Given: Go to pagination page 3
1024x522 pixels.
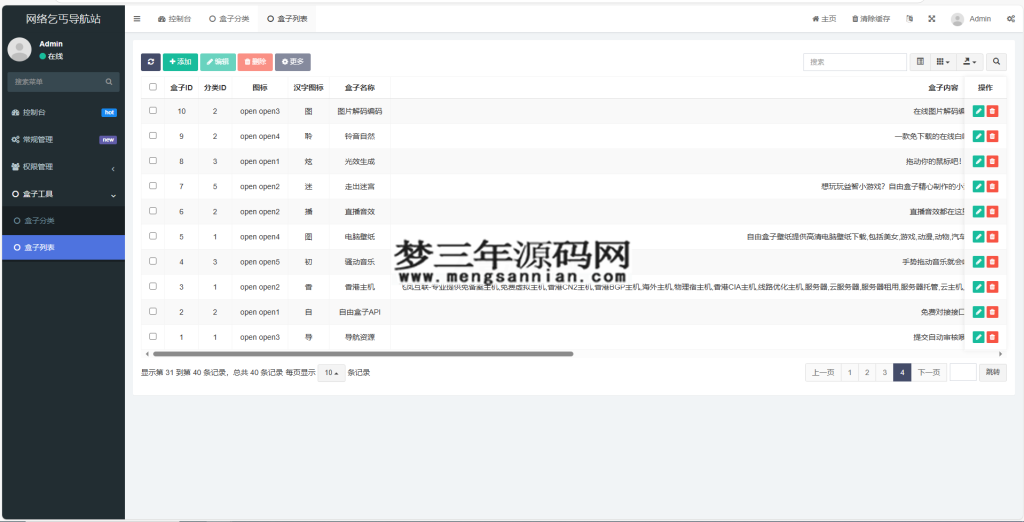Looking at the screenshot, I should 884,372.
